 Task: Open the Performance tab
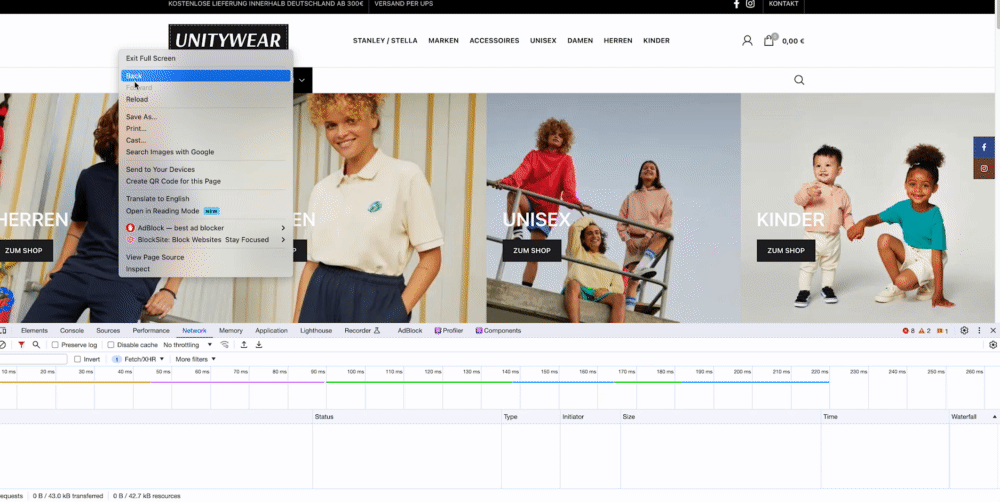pos(151,330)
